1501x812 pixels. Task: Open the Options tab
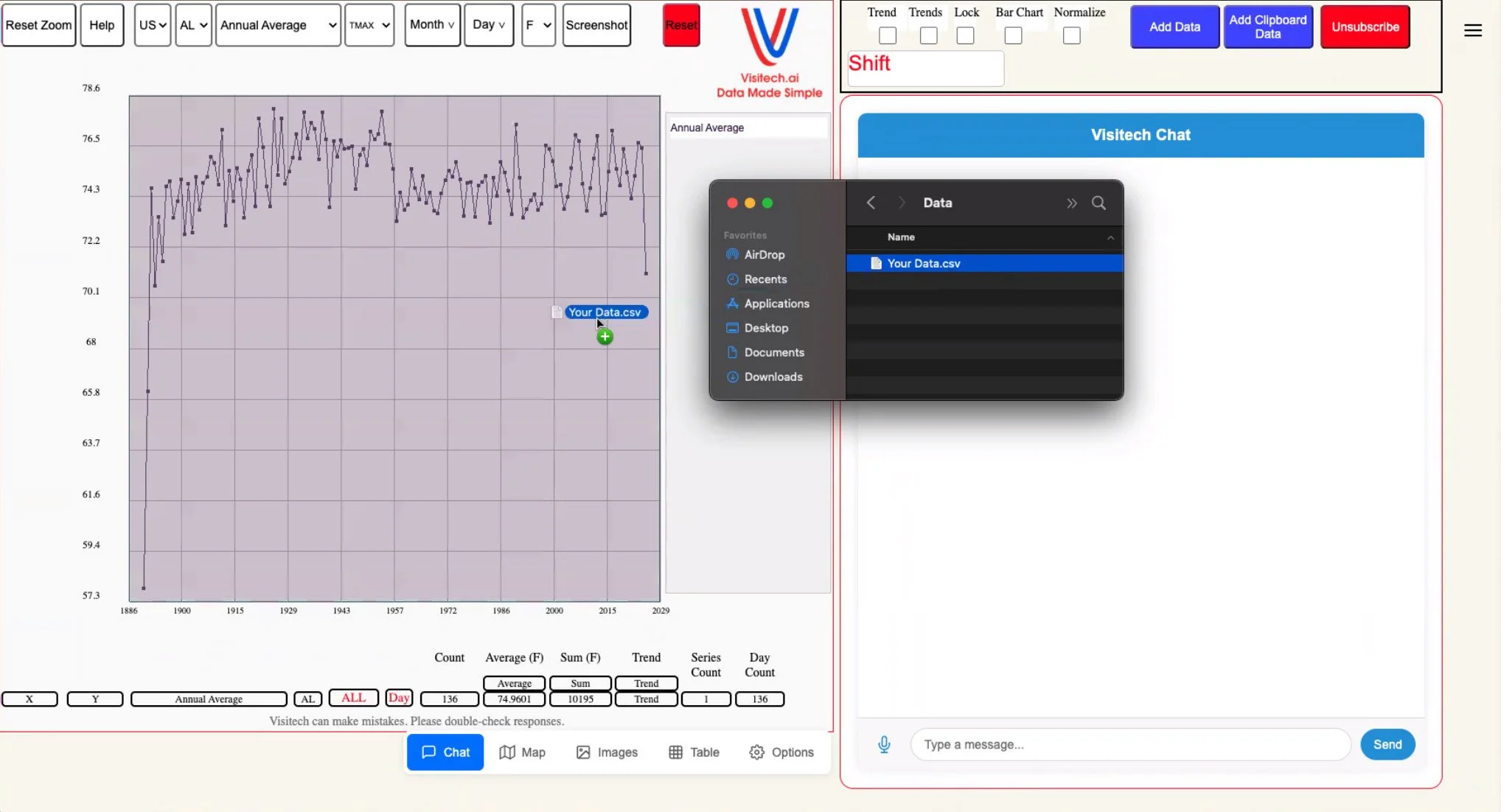(x=781, y=752)
